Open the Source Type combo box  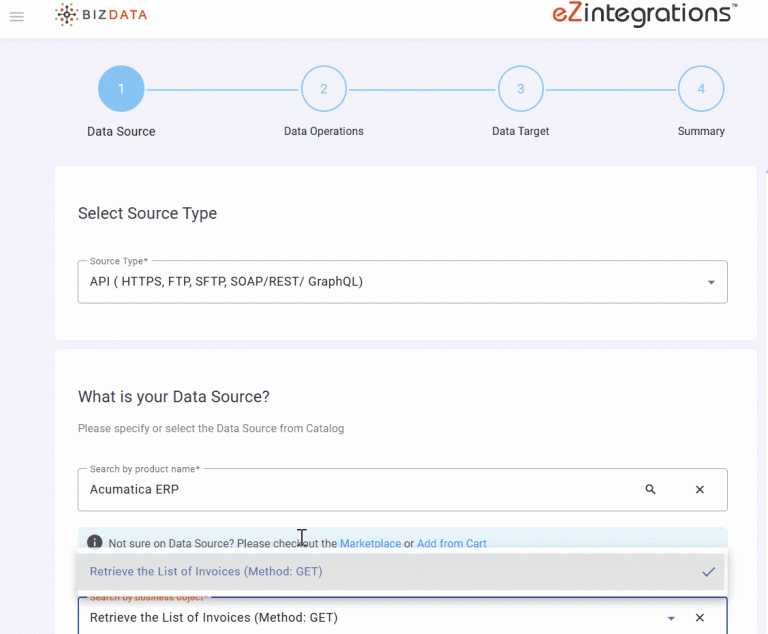click(390, 282)
